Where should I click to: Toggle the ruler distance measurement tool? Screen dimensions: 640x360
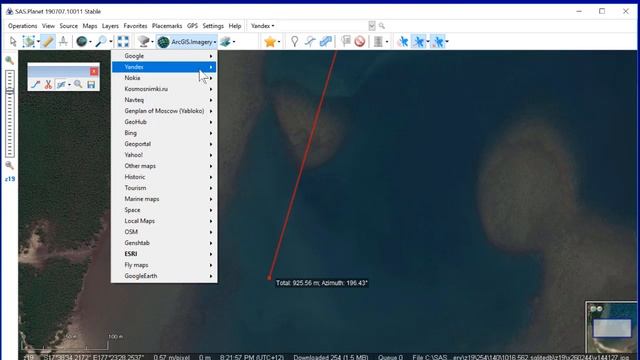48,41
